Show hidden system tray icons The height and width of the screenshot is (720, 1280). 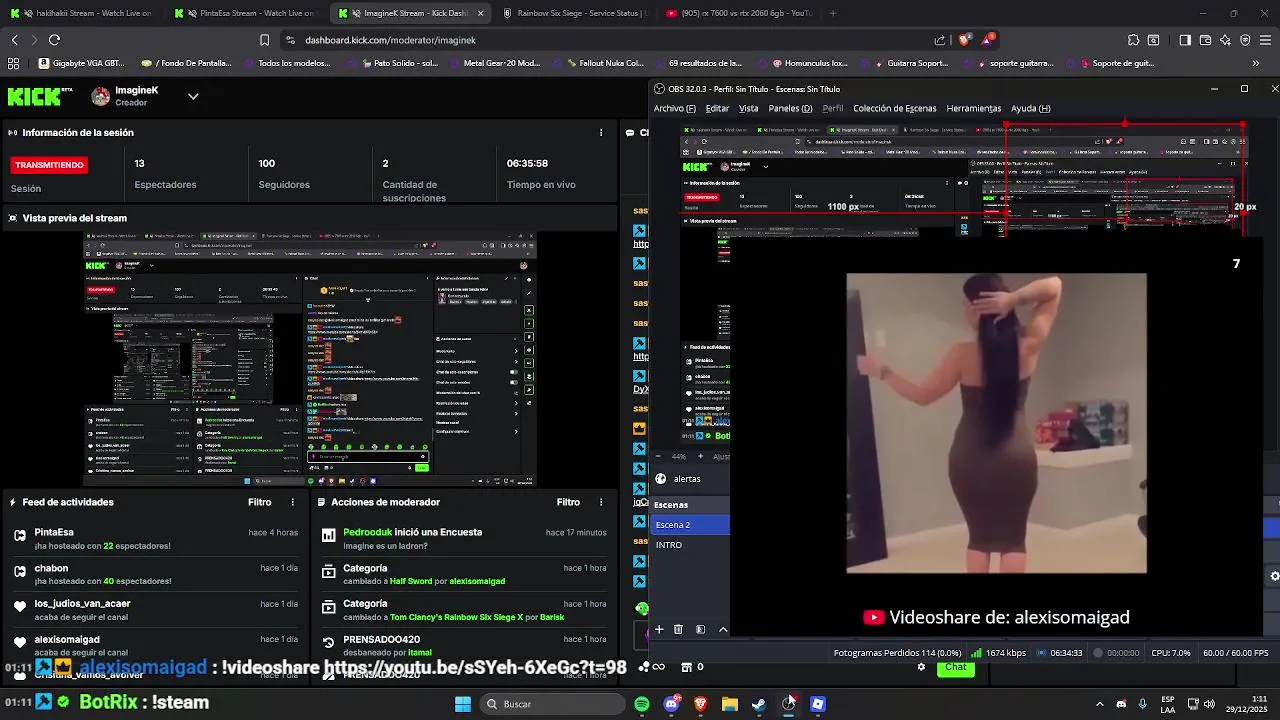click(x=1099, y=704)
